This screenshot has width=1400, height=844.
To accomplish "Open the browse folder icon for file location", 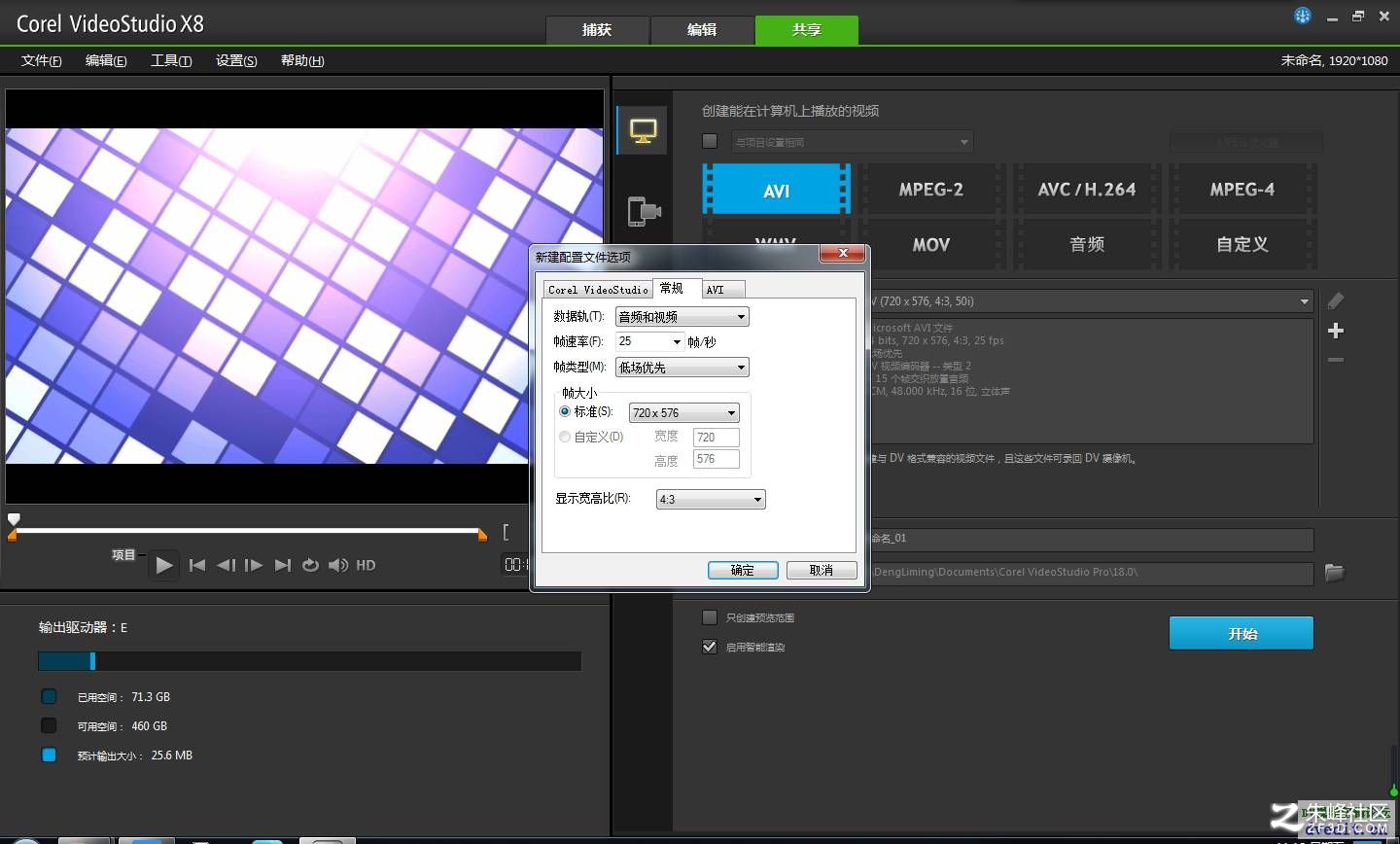I will (x=1334, y=573).
